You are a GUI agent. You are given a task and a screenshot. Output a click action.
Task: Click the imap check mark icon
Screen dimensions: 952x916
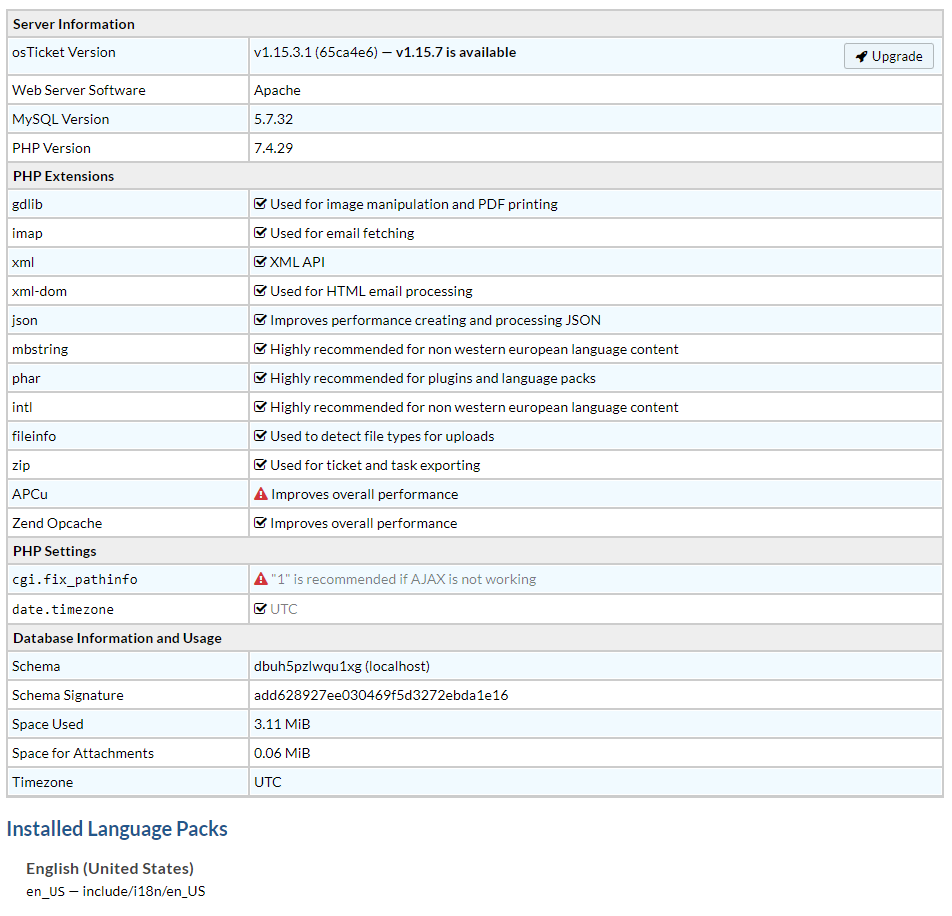[x=261, y=233]
